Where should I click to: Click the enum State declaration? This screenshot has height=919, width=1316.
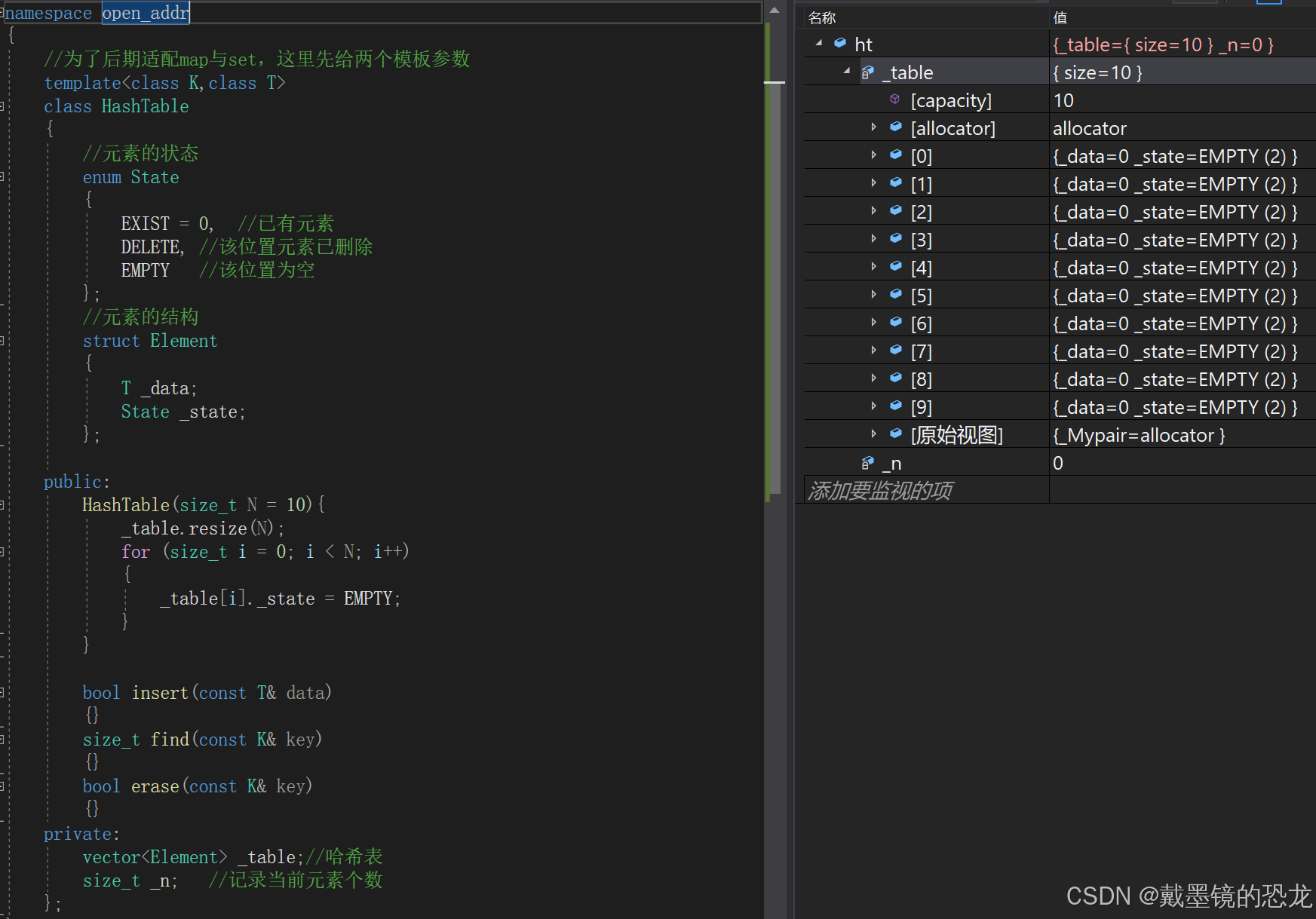tap(130, 177)
